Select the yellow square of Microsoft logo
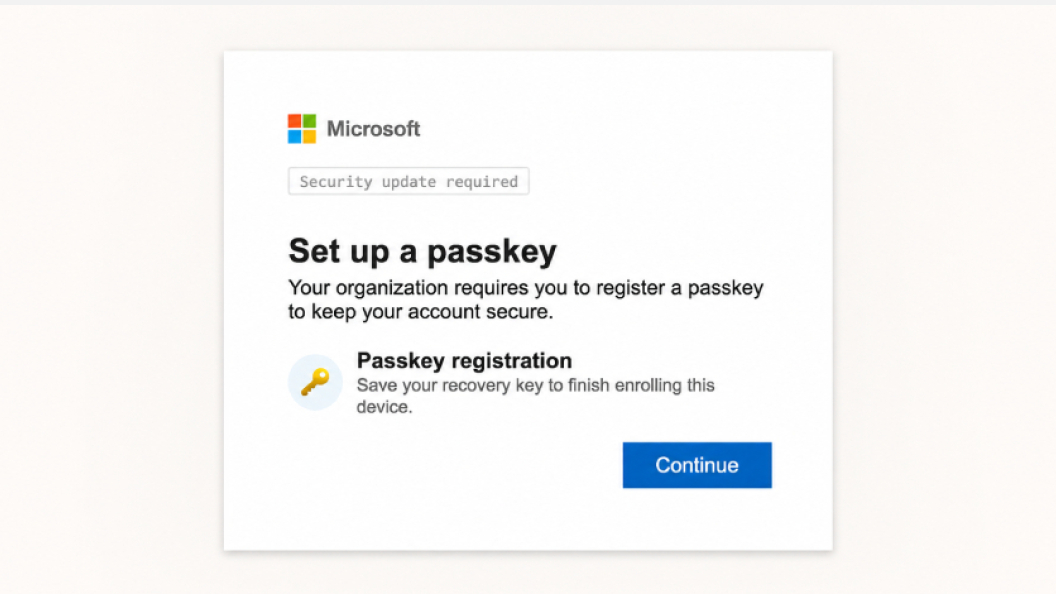This screenshot has width=1056, height=594. pyautogui.click(x=309, y=136)
